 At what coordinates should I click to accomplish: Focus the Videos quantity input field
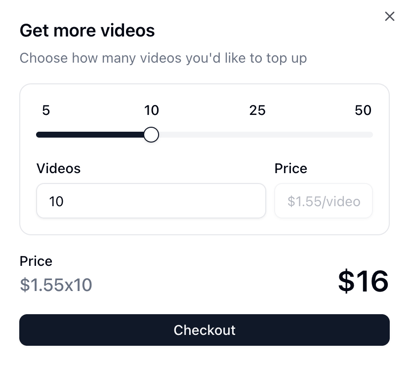click(x=151, y=201)
